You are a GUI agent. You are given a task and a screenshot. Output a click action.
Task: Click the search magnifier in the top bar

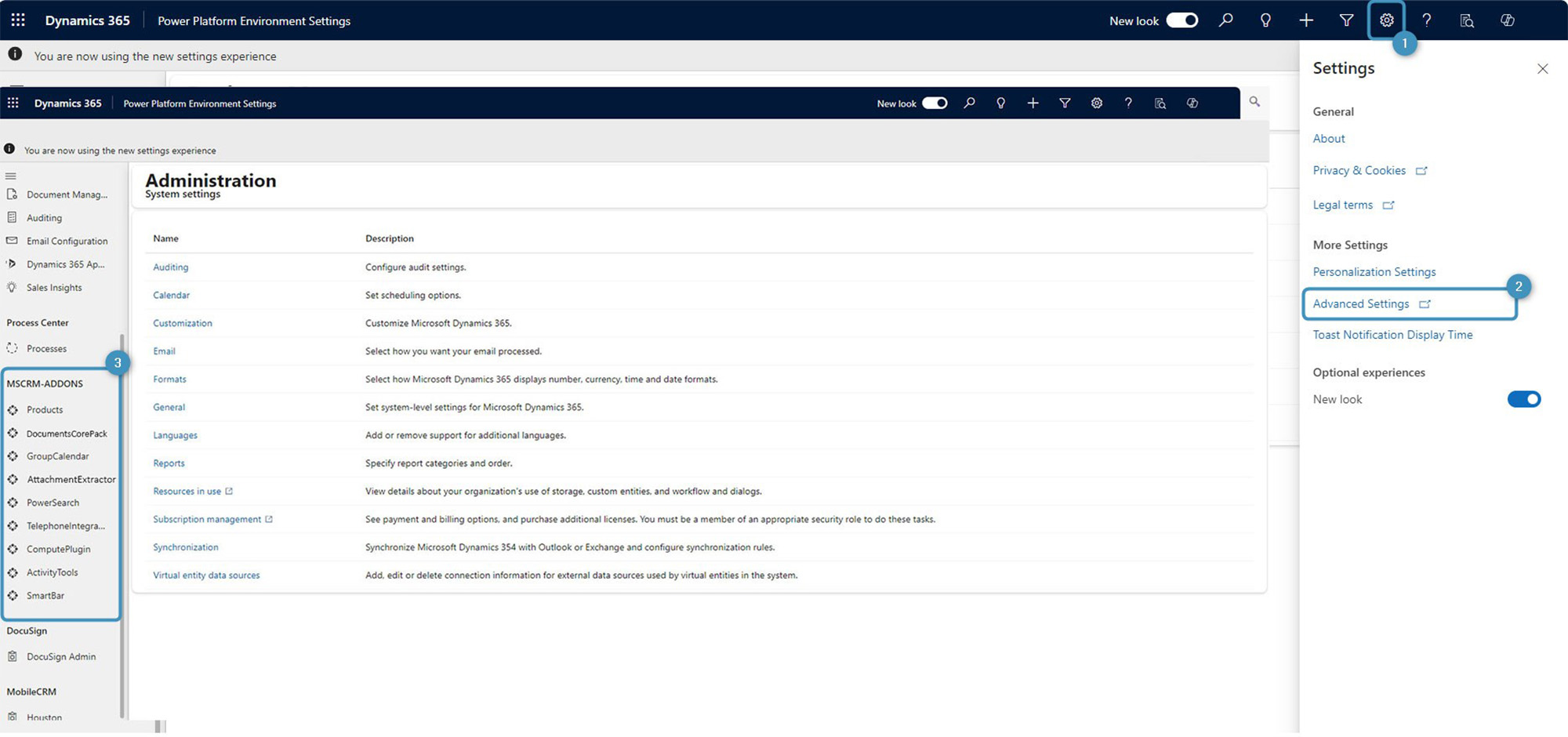coord(1226,20)
